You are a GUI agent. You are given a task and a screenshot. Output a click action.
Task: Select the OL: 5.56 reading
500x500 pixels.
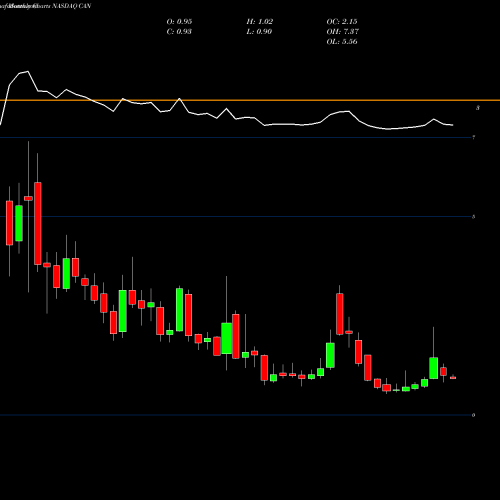tap(342, 42)
